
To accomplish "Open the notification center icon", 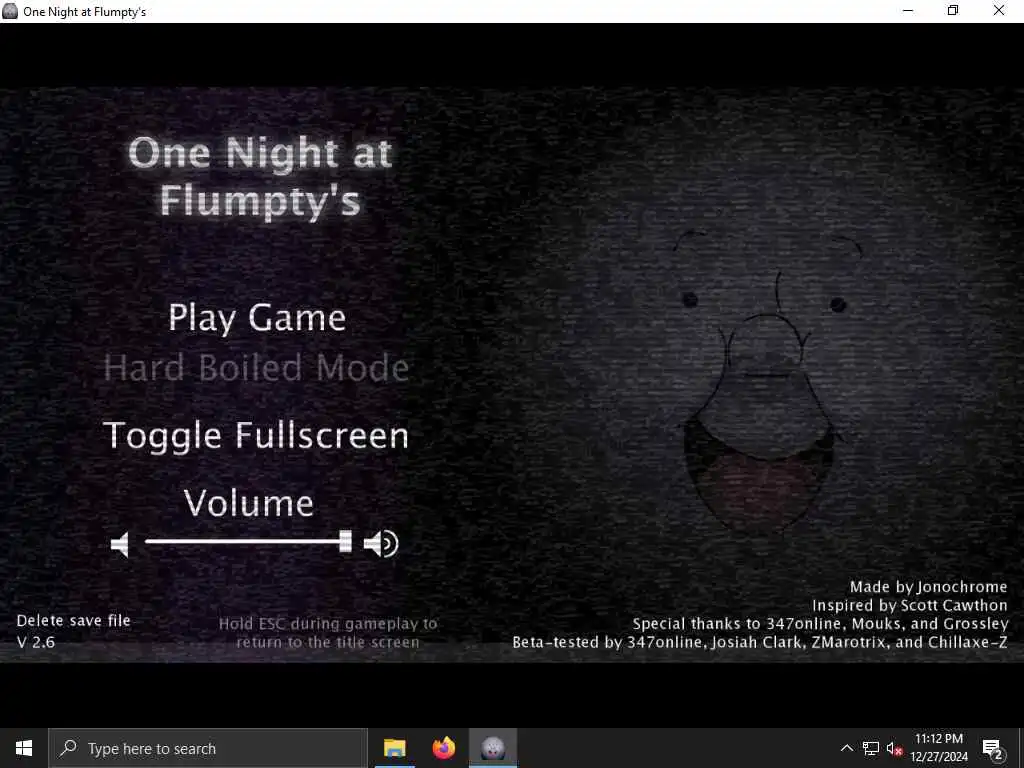I will tap(993, 748).
